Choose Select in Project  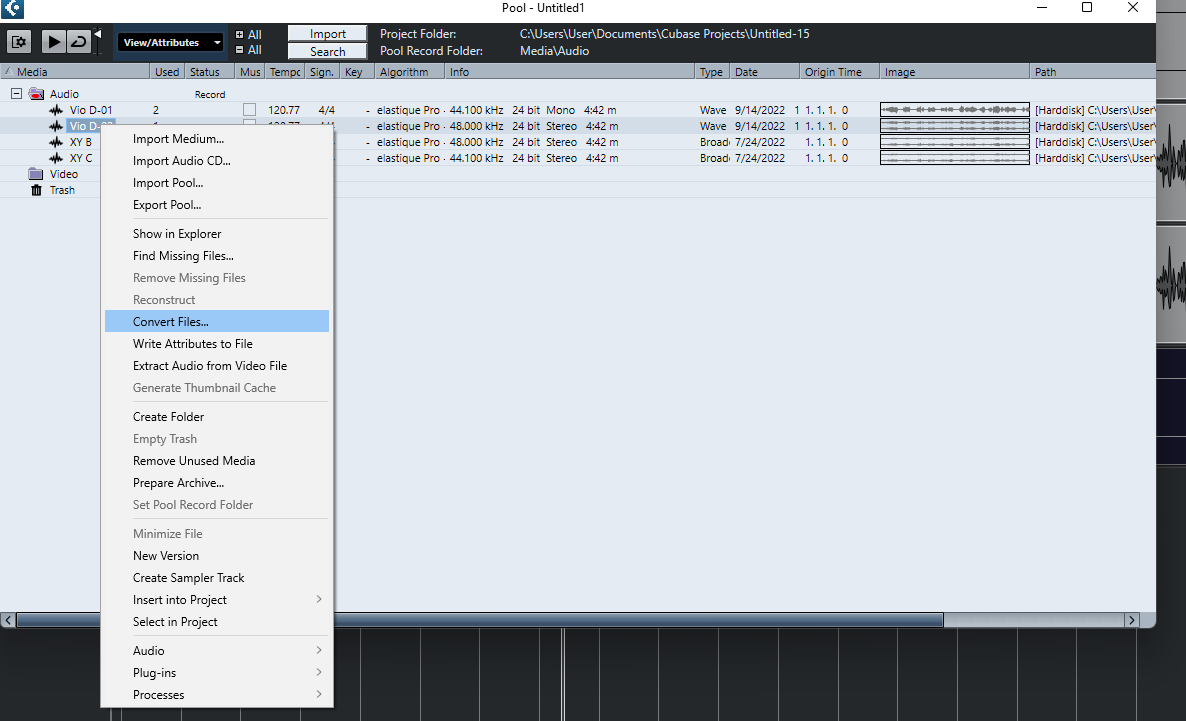(x=217, y=621)
